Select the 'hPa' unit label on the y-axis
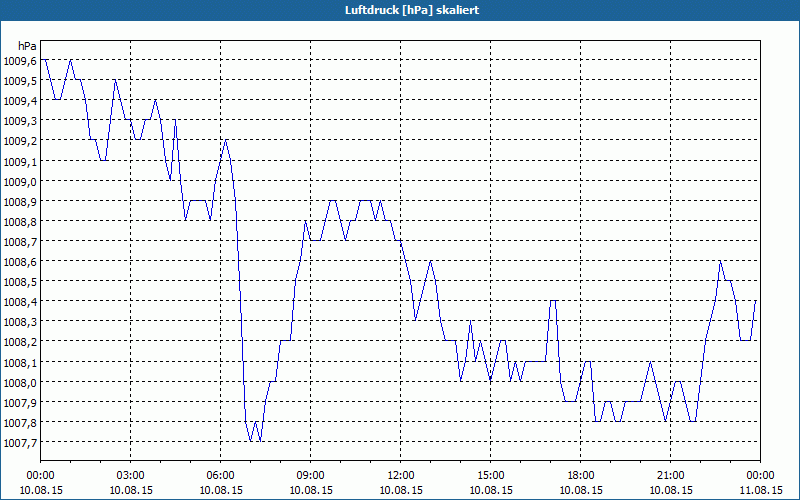This screenshot has height=500, width=800. pos(27,46)
